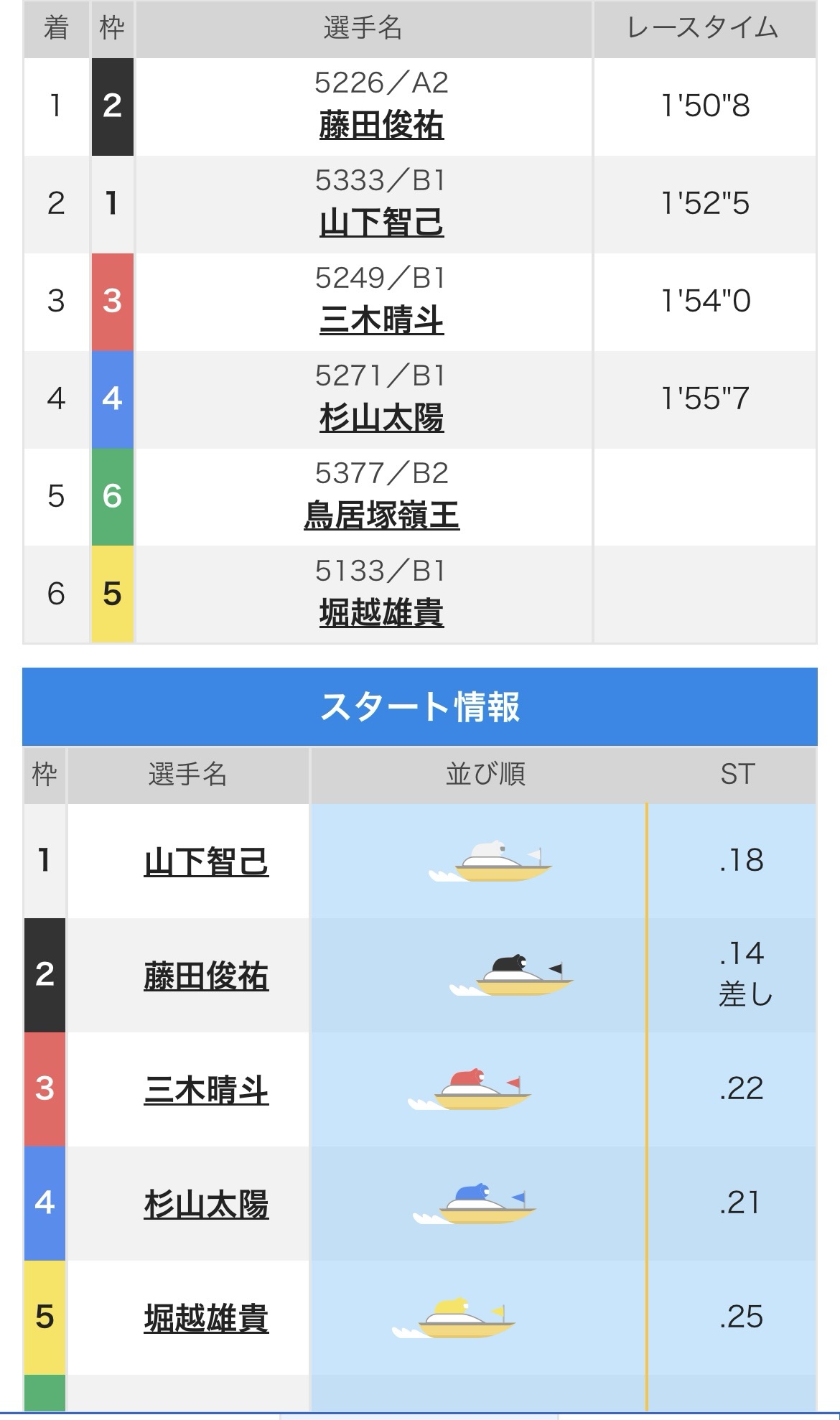
Task: Click 山下智己 in start information table
Action: (206, 862)
